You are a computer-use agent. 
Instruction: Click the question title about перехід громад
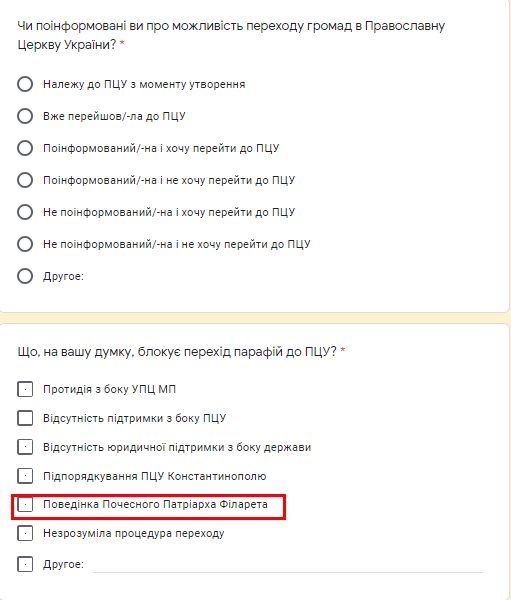231,35
